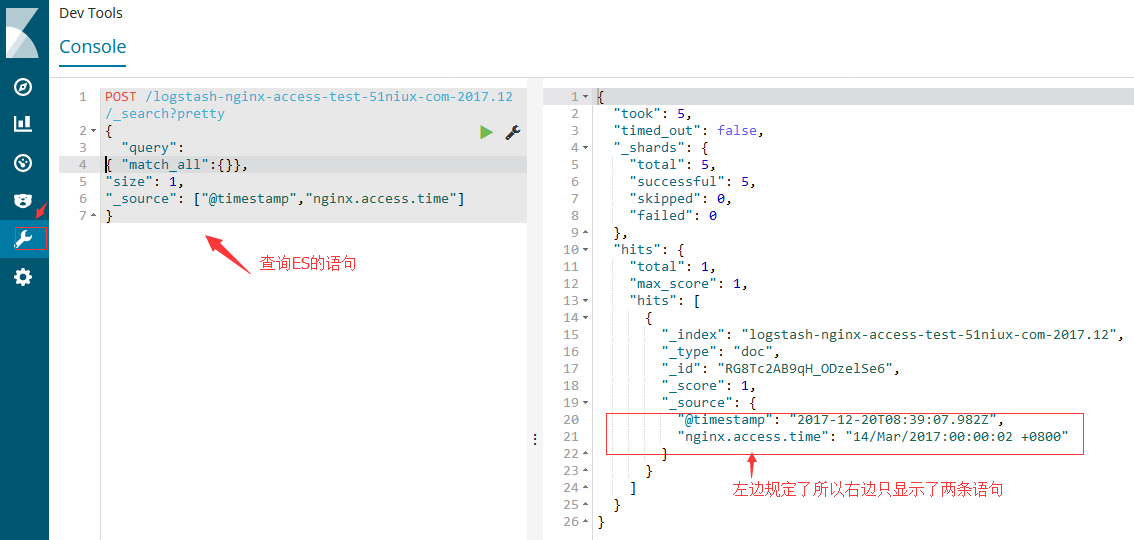This screenshot has width=1134, height=540.
Task: Open Dashboard from the sidebar gauge icon
Action: [x=23, y=163]
